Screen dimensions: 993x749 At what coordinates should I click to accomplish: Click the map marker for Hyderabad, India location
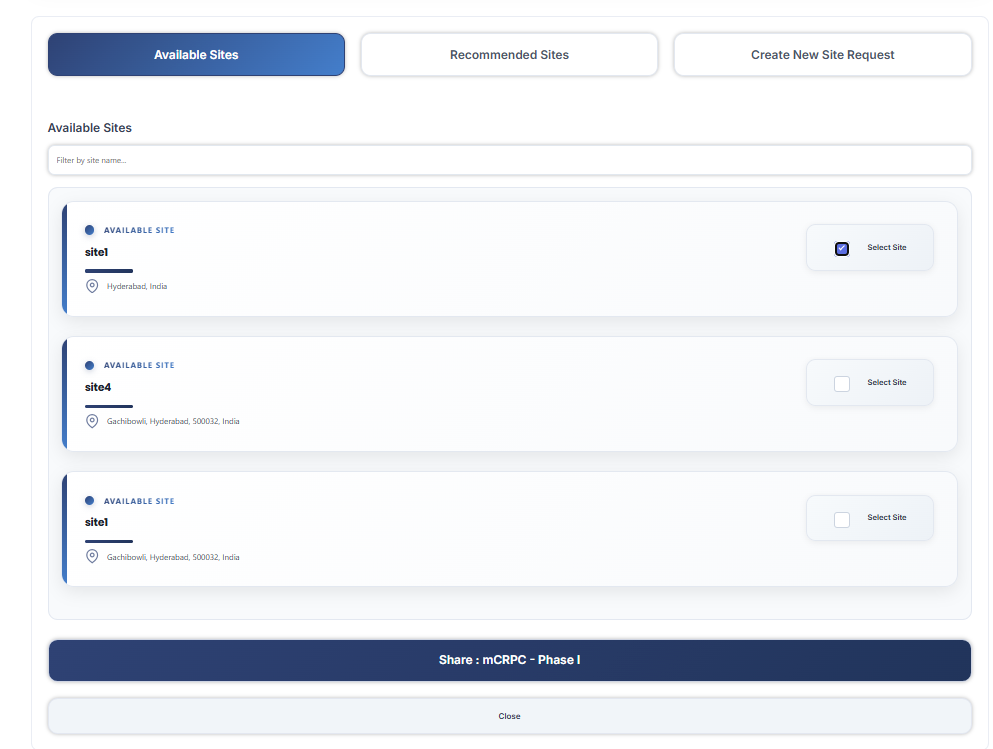point(92,286)
